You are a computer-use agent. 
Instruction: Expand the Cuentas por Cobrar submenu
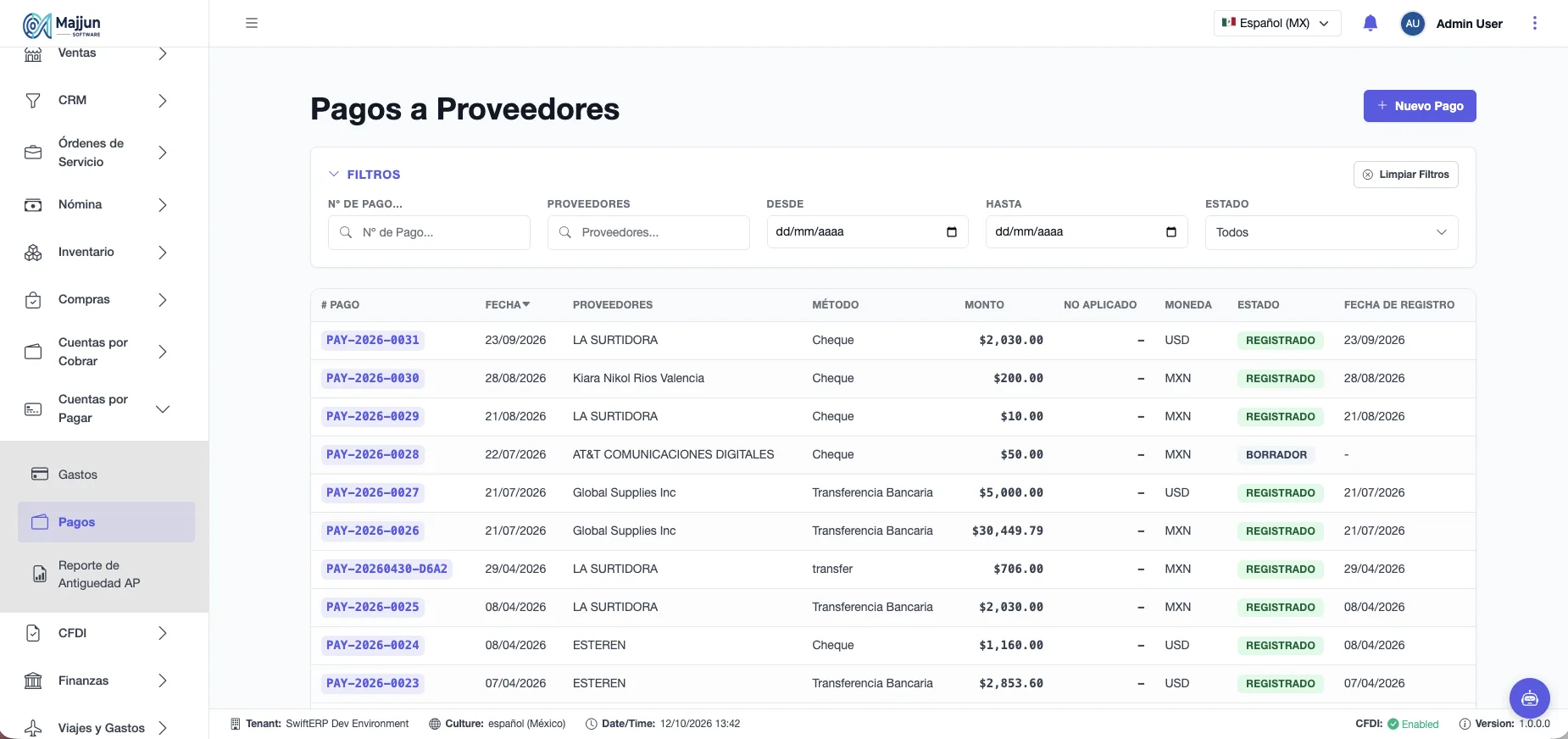point(163,352)
